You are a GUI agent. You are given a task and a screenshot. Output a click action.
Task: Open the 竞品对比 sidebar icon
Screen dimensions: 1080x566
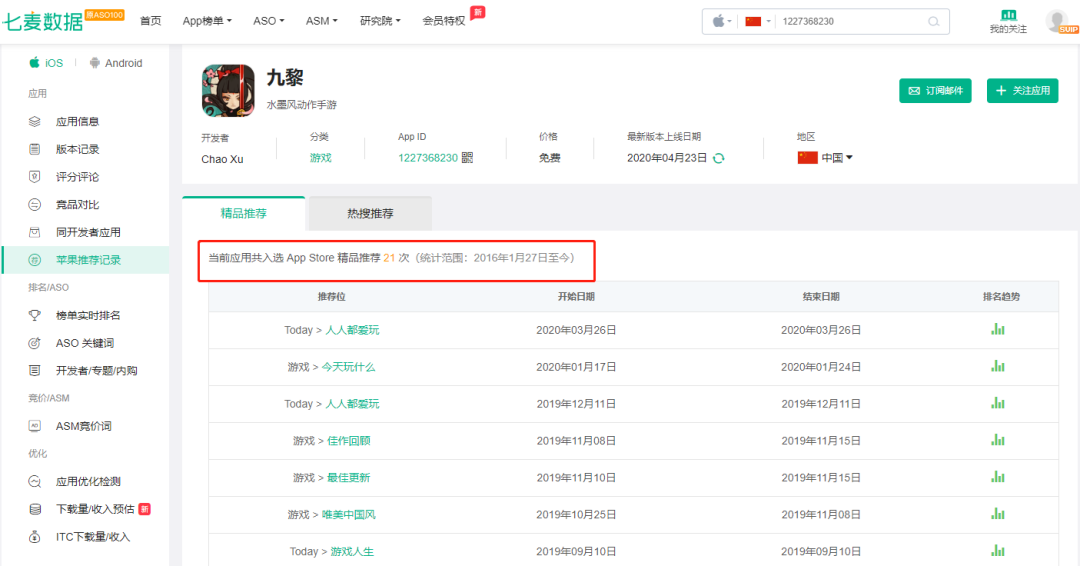click(34, 205)
